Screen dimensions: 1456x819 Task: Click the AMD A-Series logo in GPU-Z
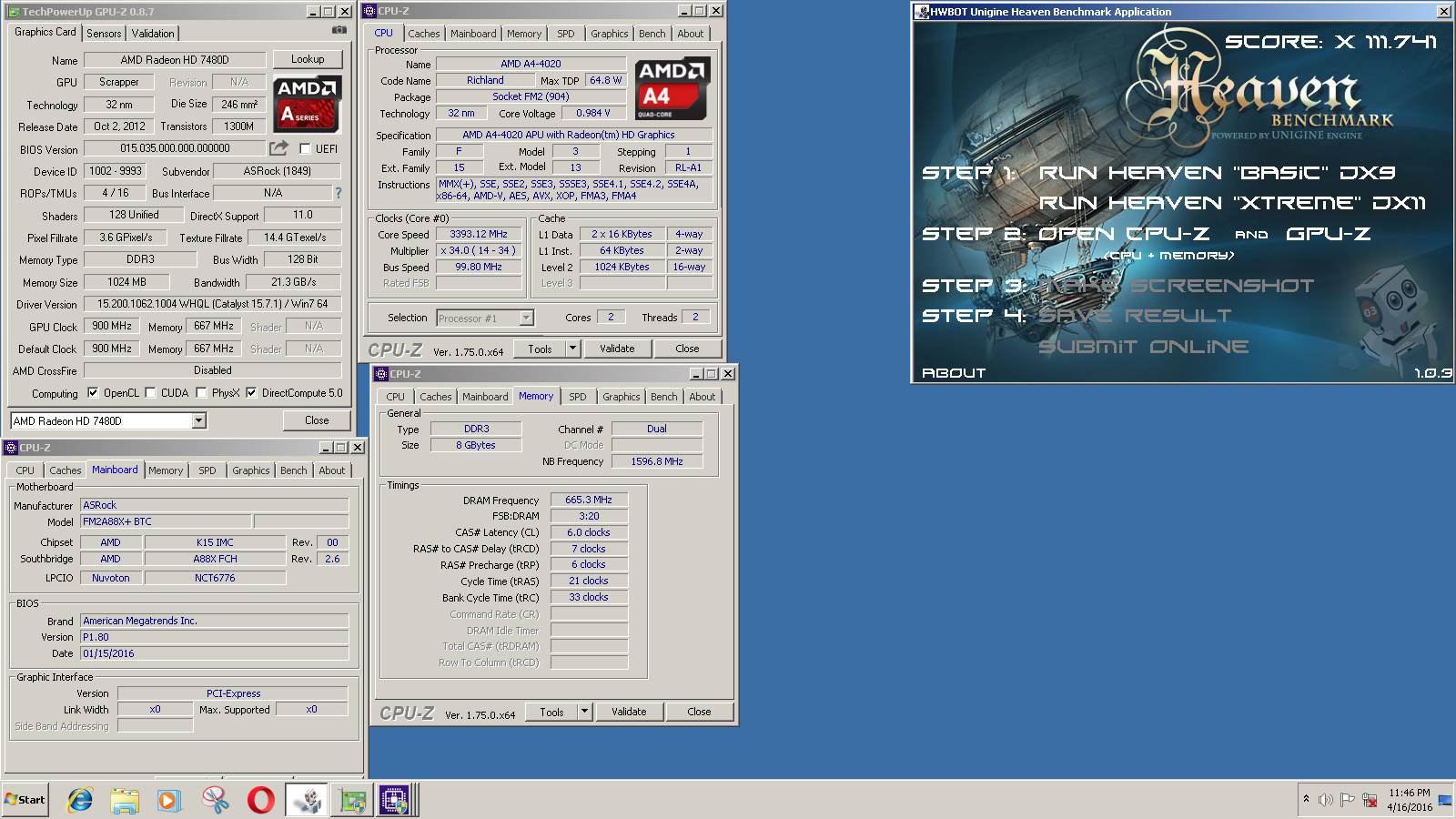pyautogui.click(x=308, y=104)
